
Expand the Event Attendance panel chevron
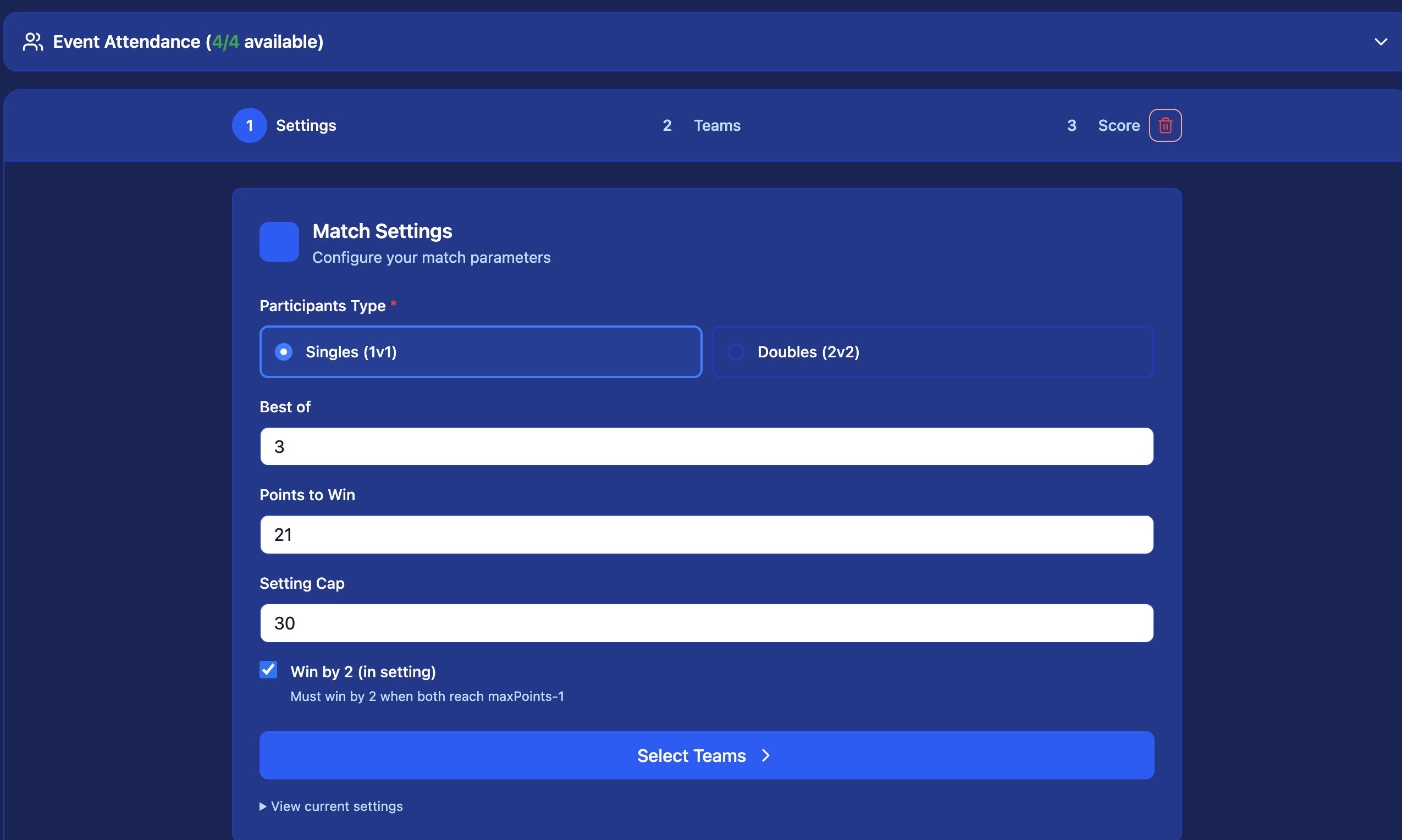point(1381,42)
